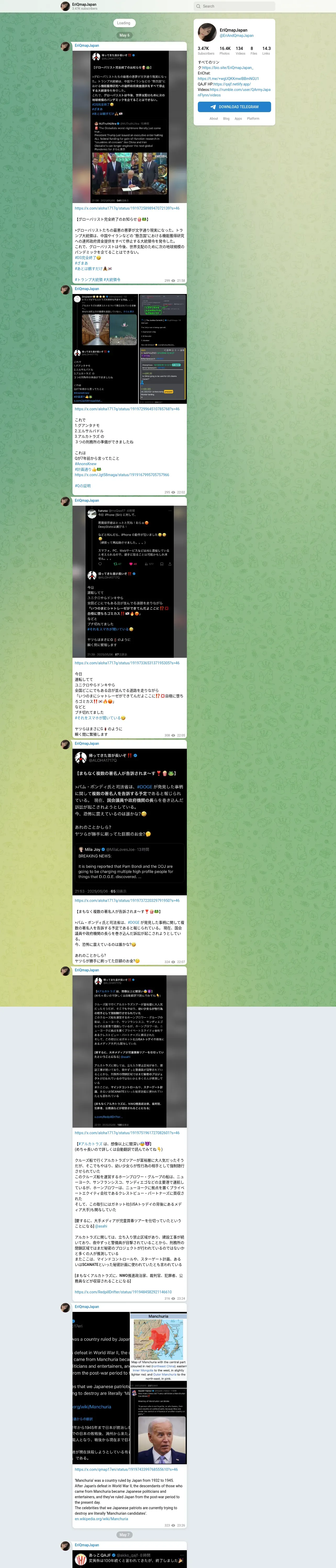
Task: Open the 22:07 timestamp permalink
Action: [181, 962]
